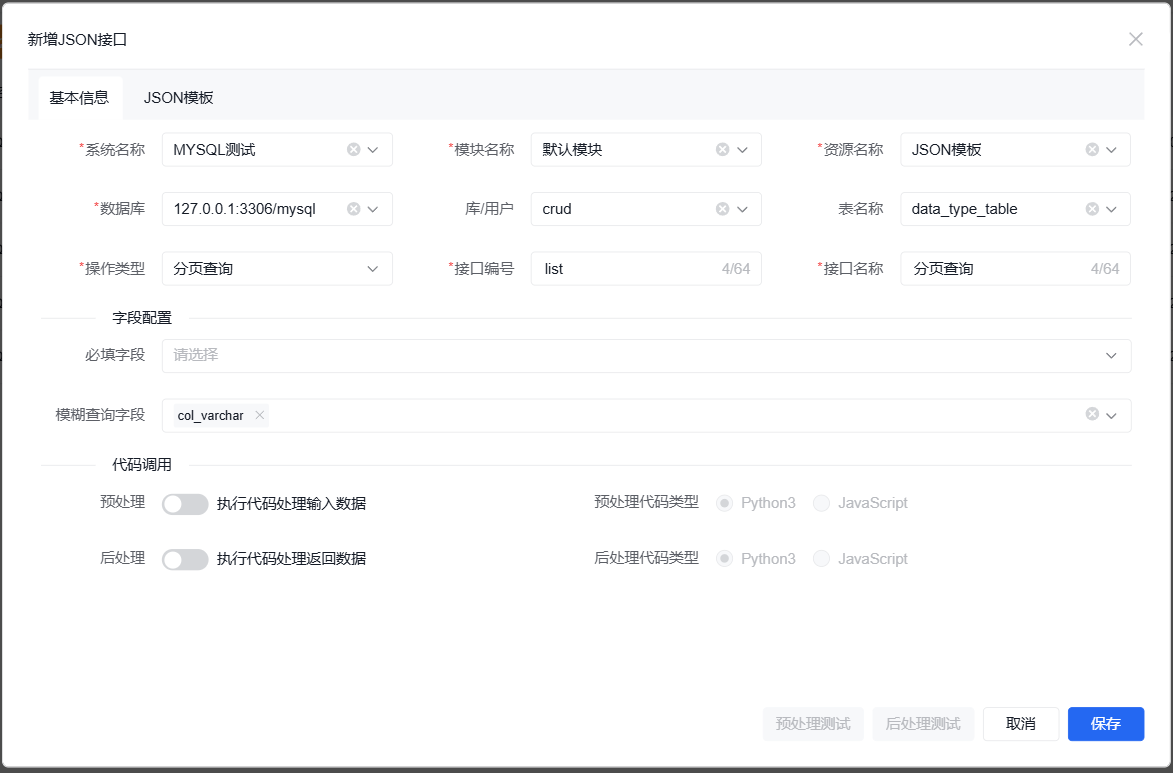
Task: Expand the 系统名称 dropdown arrow
Action: tap(373, 150)
